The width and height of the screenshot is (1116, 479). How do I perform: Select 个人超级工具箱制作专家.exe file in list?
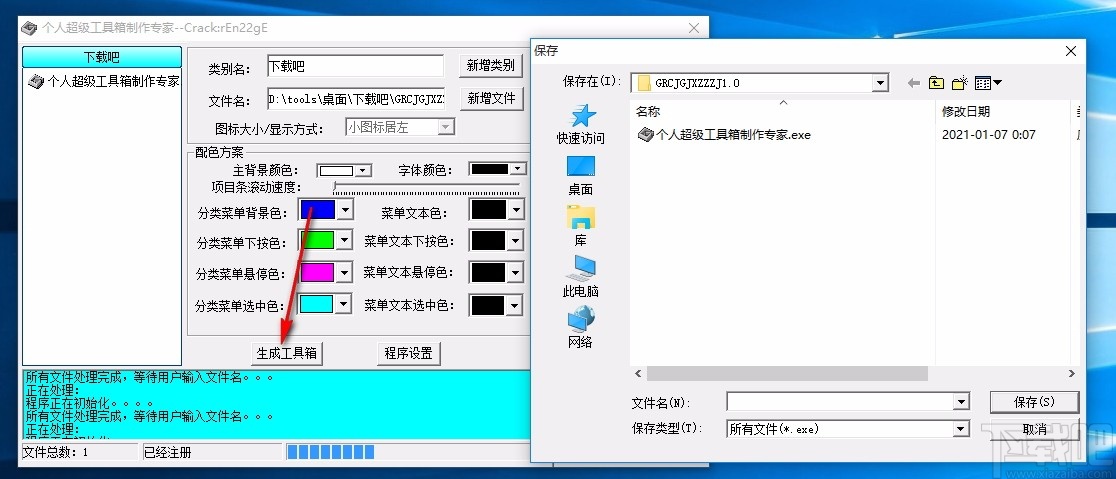pyautogui.click(x=724, y=135)
